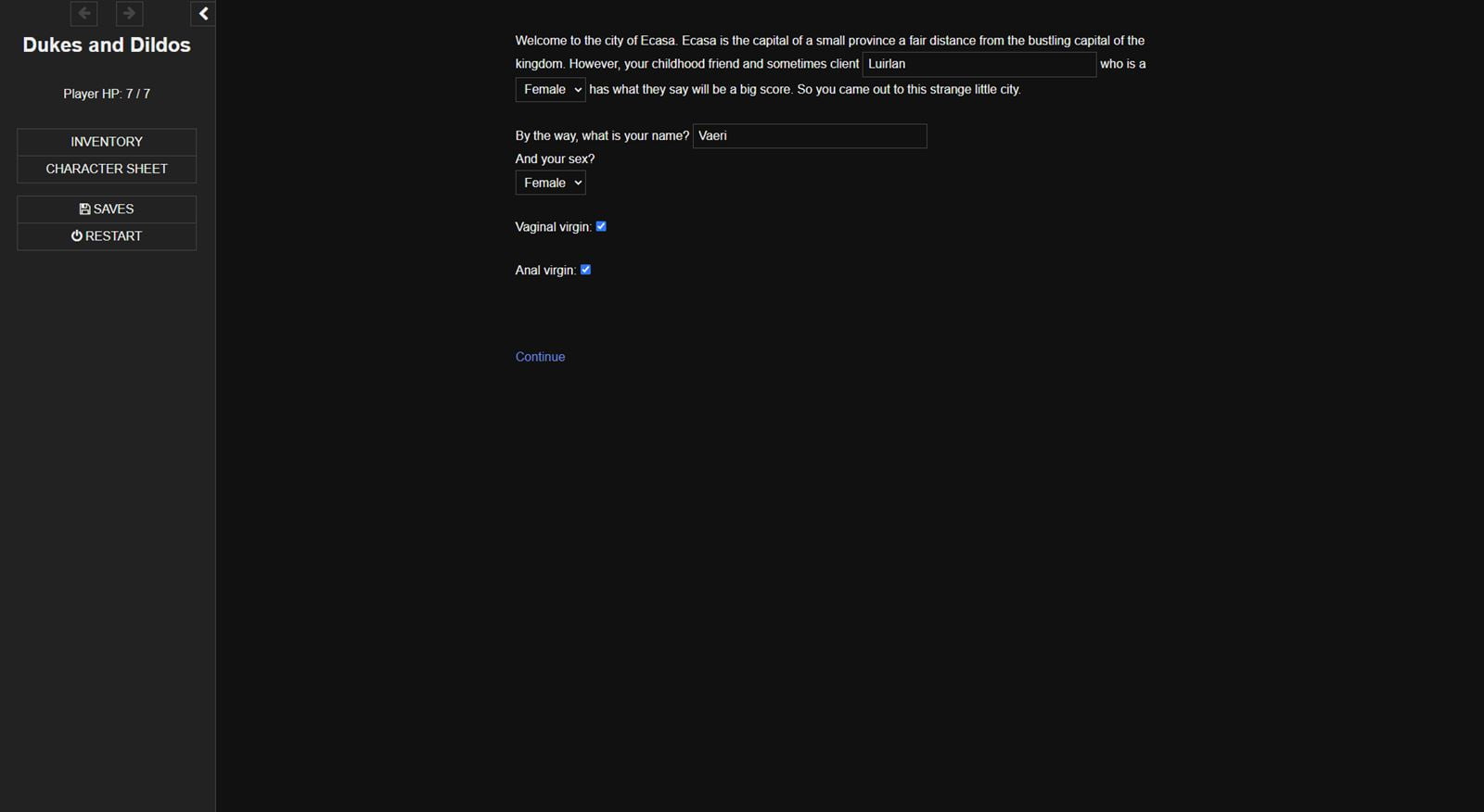Open the CHARACTER SHEET menu

tap(107, 169)
